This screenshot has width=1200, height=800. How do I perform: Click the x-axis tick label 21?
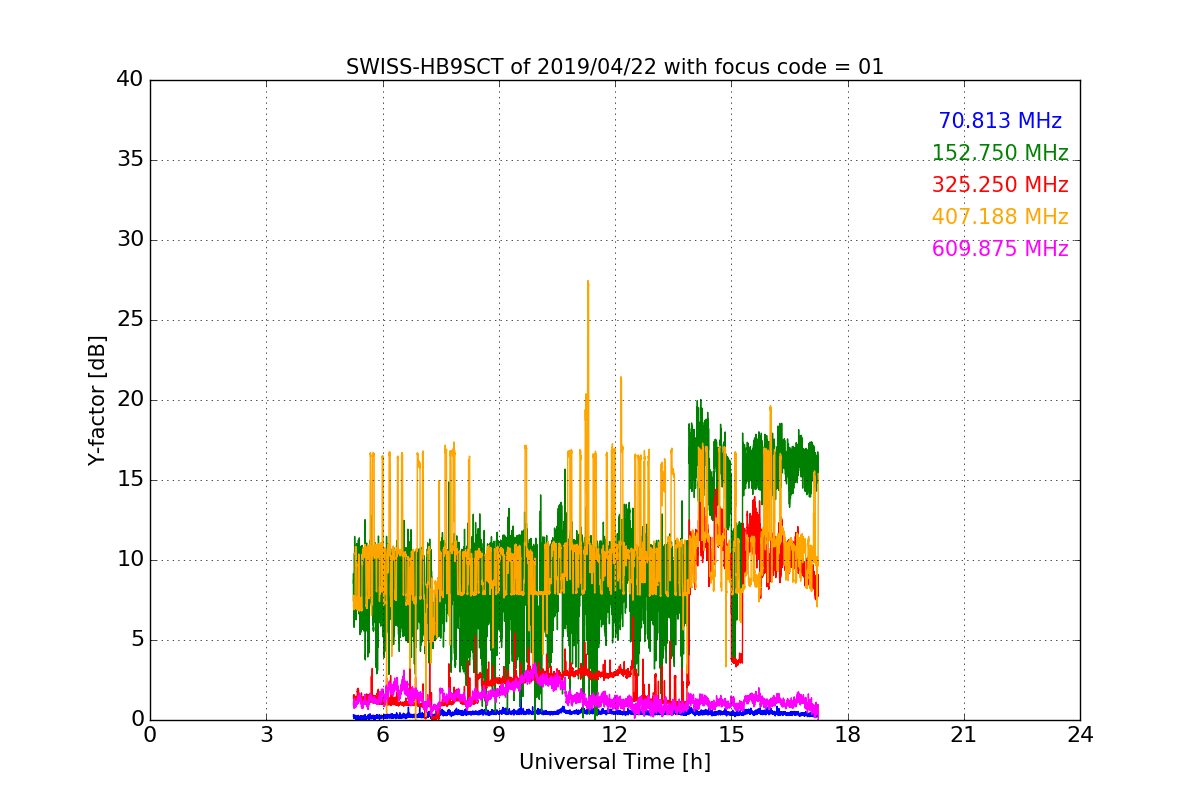(x=964, y=735)
